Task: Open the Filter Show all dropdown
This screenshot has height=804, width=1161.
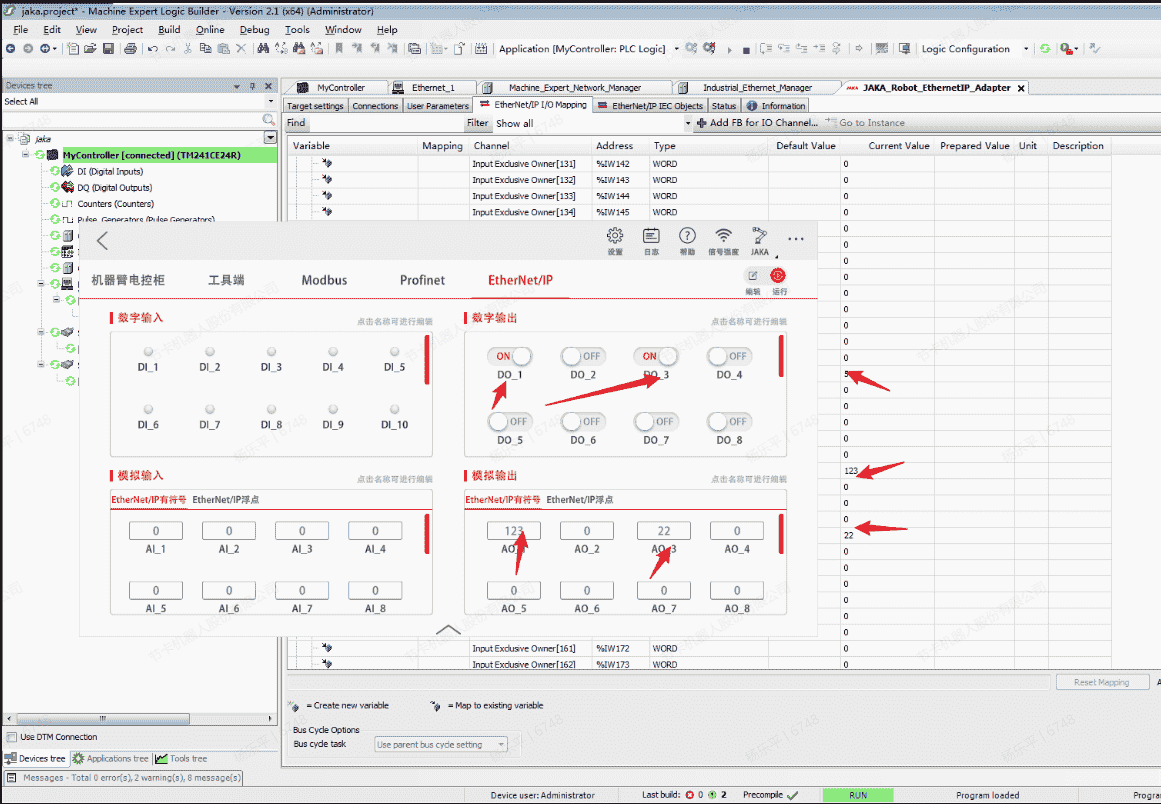Action: (x=687, y=123)
